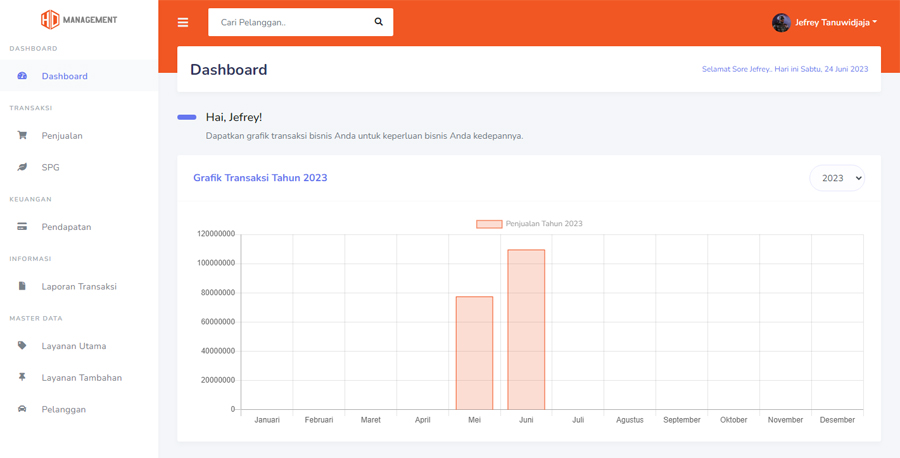Viewport: 900px width, 458px height.
Task: Click the Layanan Tambahan pin icon
Action: (22, 377)
